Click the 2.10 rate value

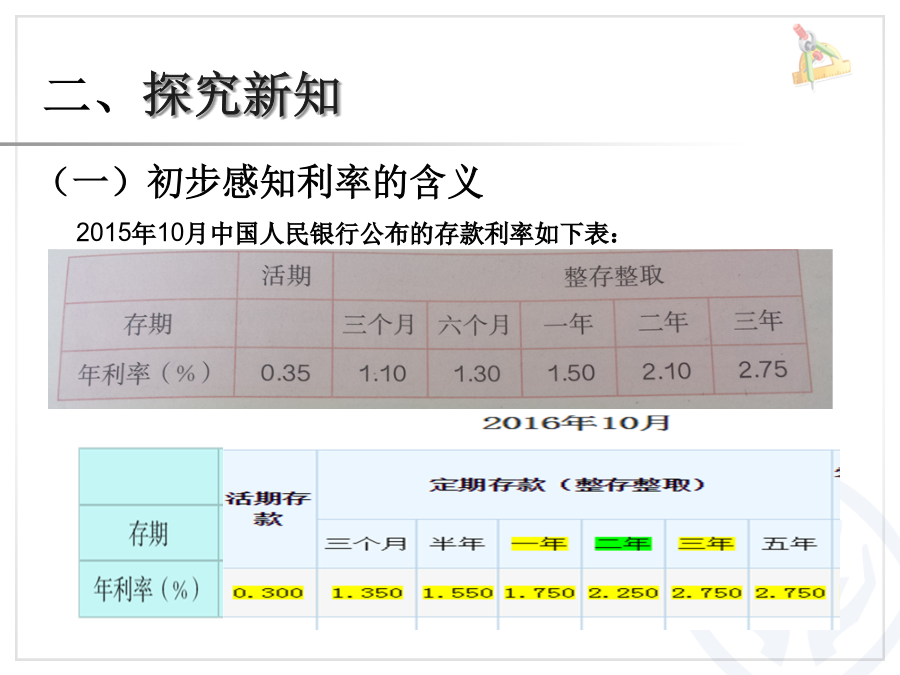pos(666,371)
